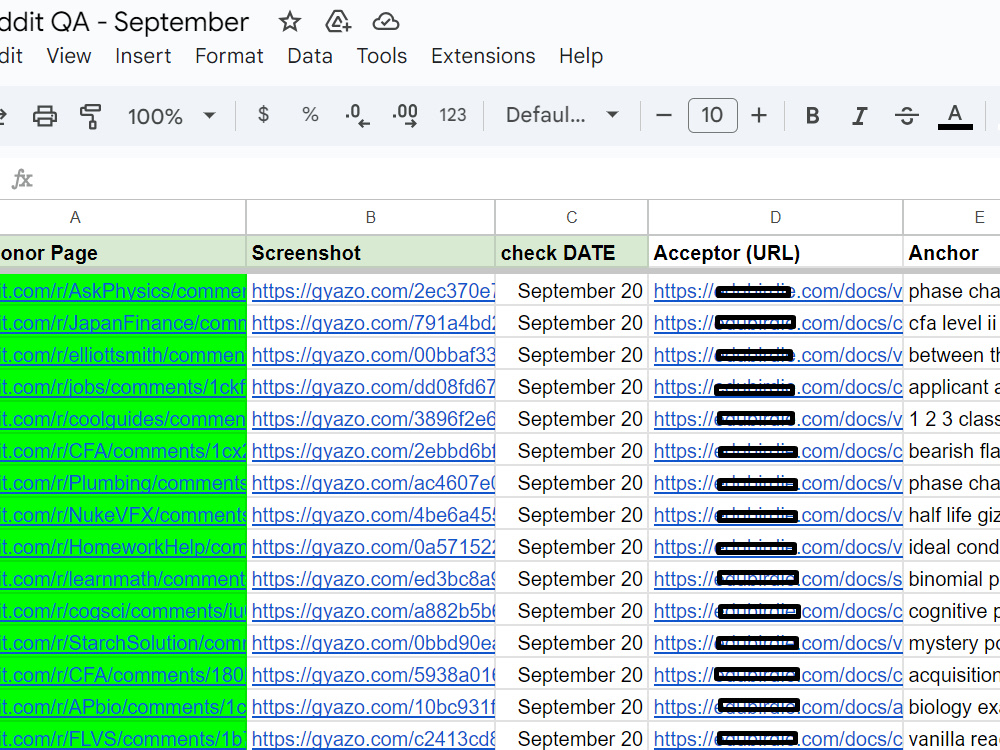
Task: Select column B header
Action: tap(371, 217)
